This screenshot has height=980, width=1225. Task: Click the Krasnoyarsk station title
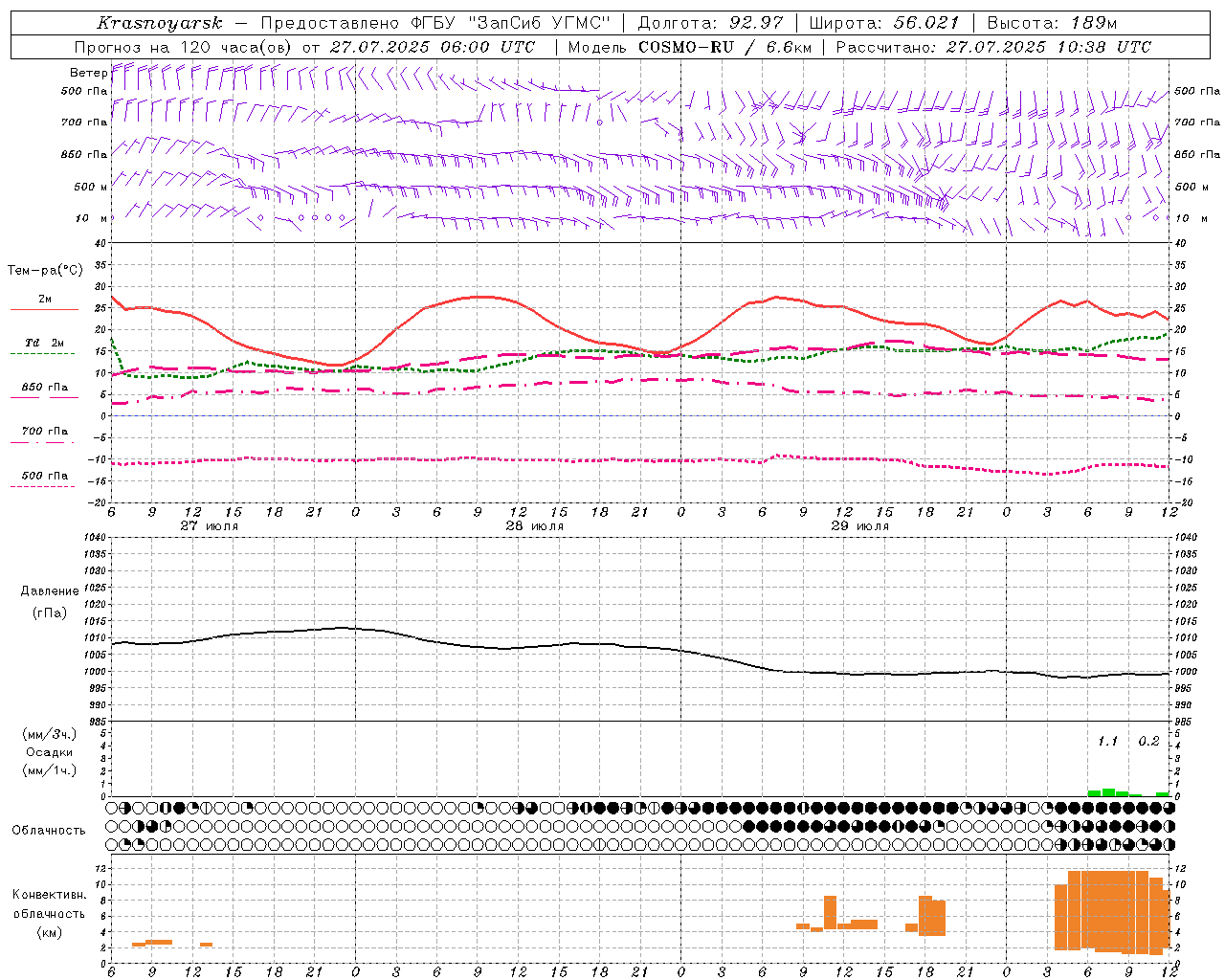(x=160, y=23)
